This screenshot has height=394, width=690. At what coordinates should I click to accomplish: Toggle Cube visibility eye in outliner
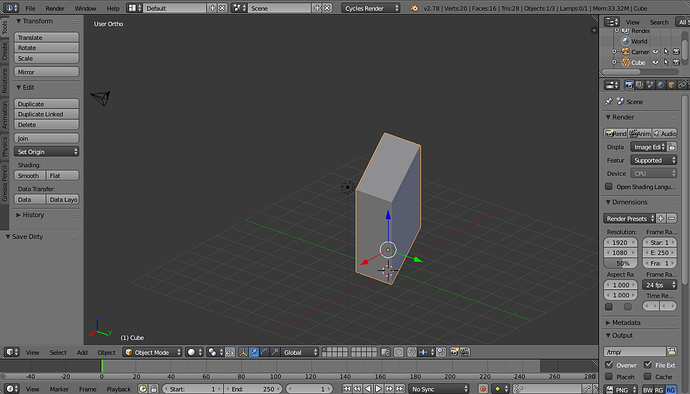click(655, 63)
